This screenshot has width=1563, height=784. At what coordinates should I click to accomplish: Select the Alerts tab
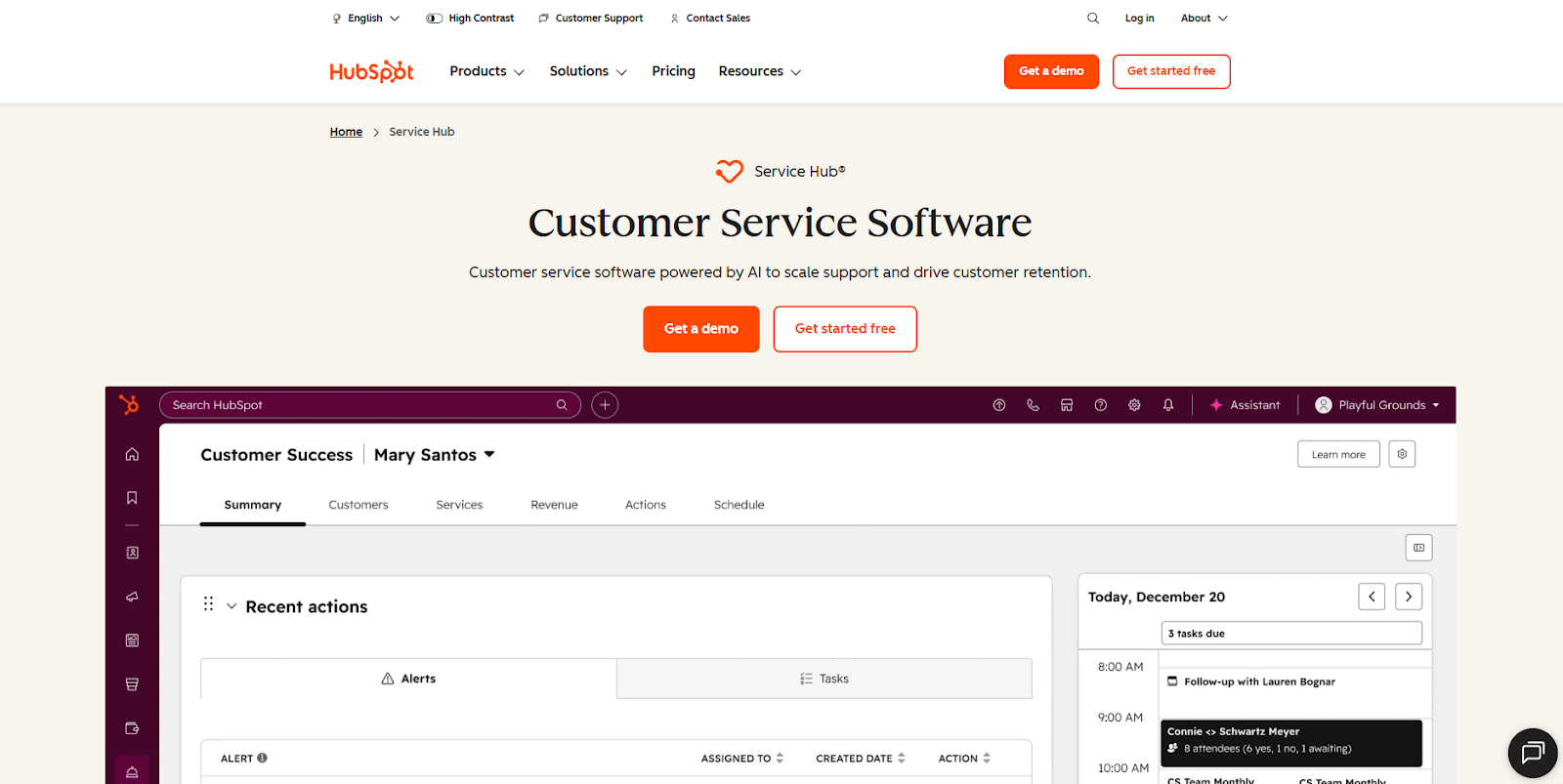tap(408, 679)
